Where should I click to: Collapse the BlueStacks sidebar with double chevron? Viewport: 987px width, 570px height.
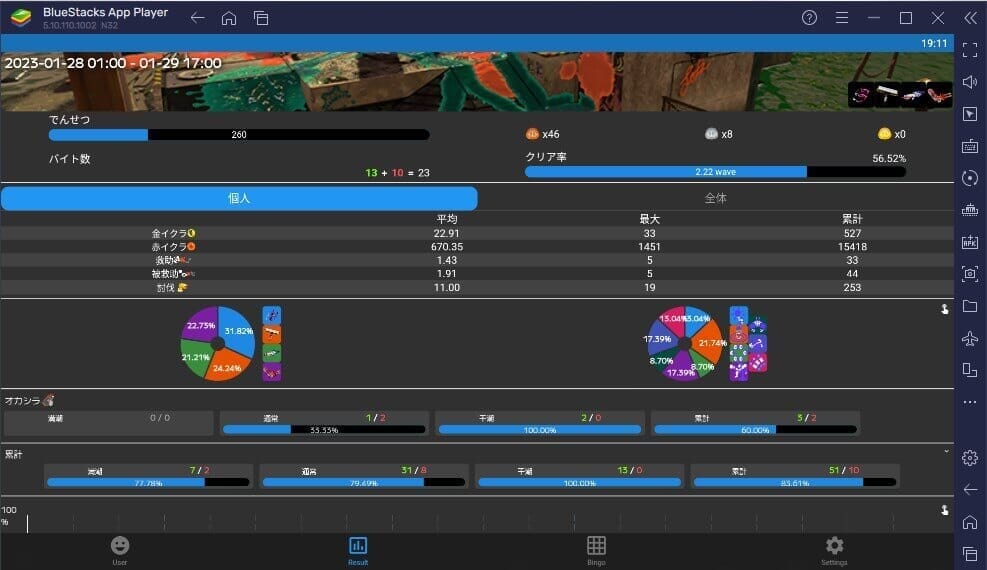coord(969,18)
